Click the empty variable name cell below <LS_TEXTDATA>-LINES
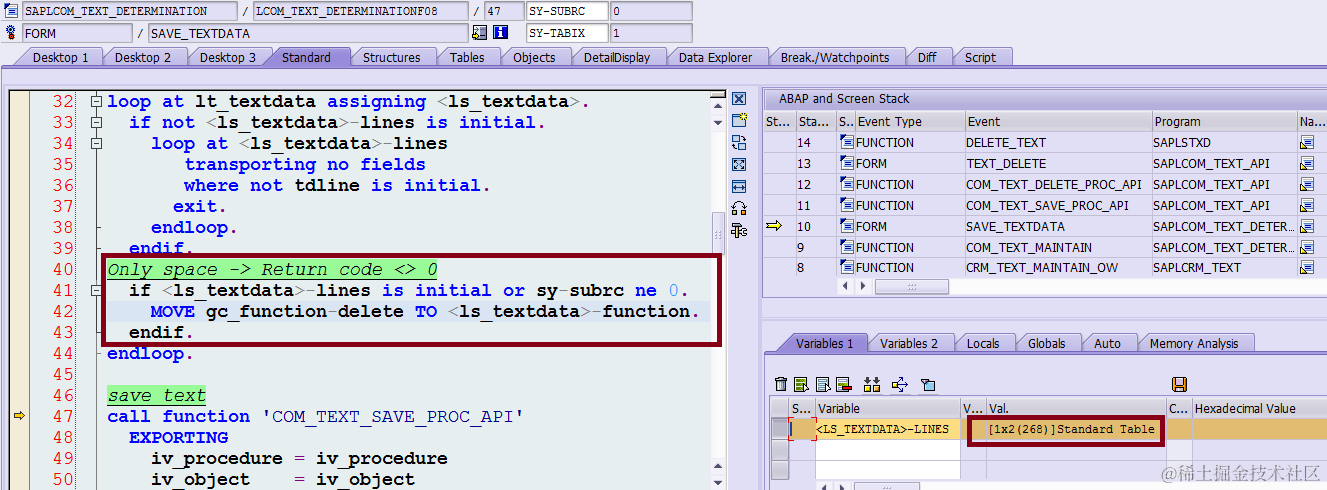Viewport: 1327px width, 490px height. (x=888, y=449)
